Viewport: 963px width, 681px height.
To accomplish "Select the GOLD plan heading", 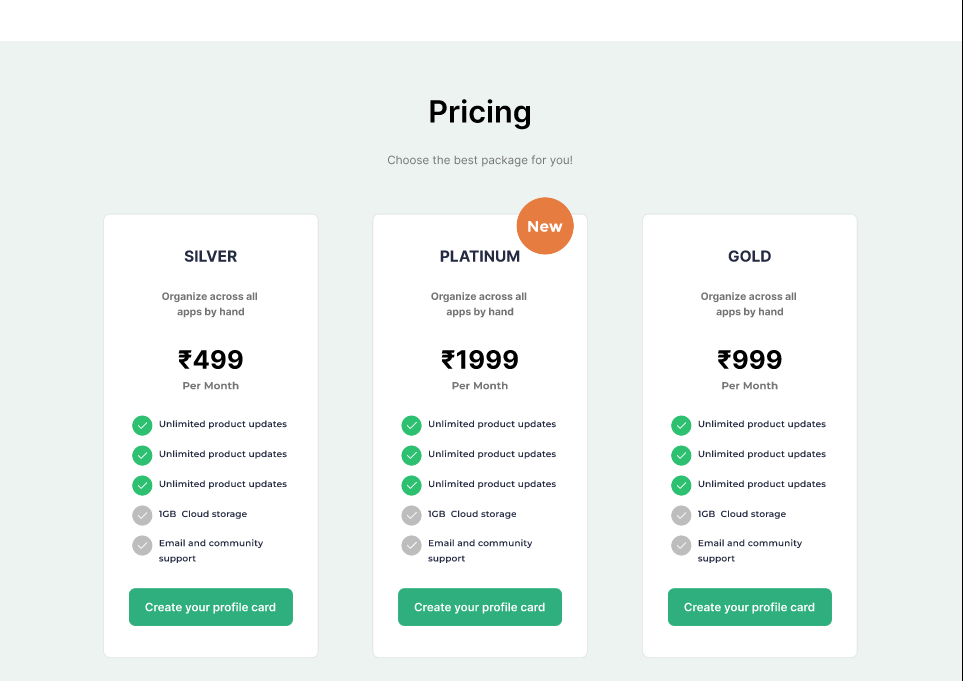I will (750, 257).
